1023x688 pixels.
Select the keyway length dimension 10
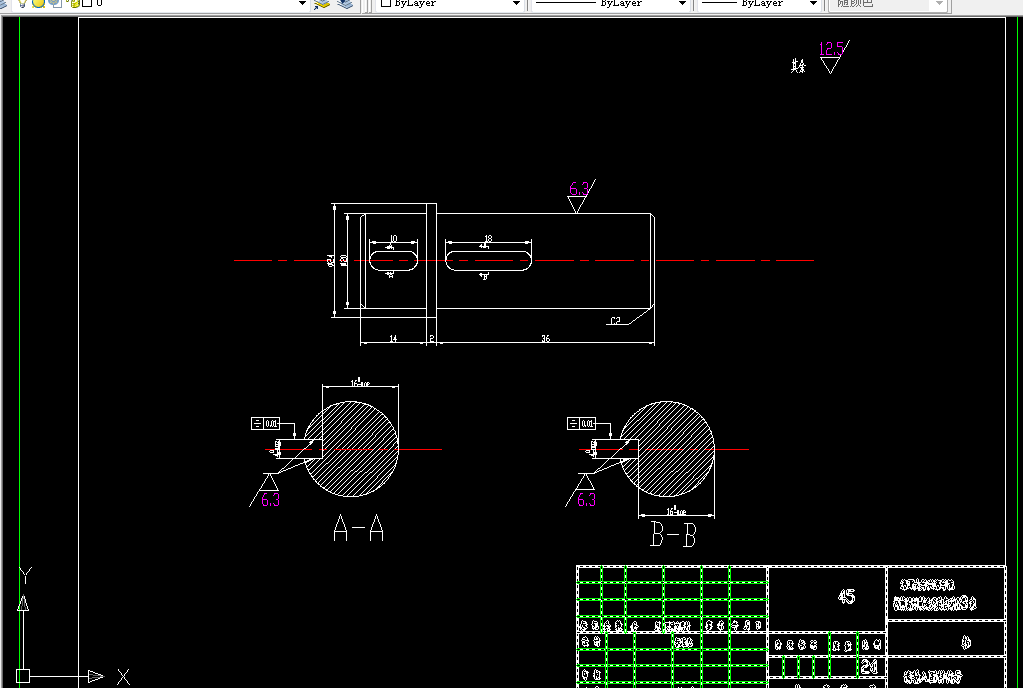coord(393,239)
